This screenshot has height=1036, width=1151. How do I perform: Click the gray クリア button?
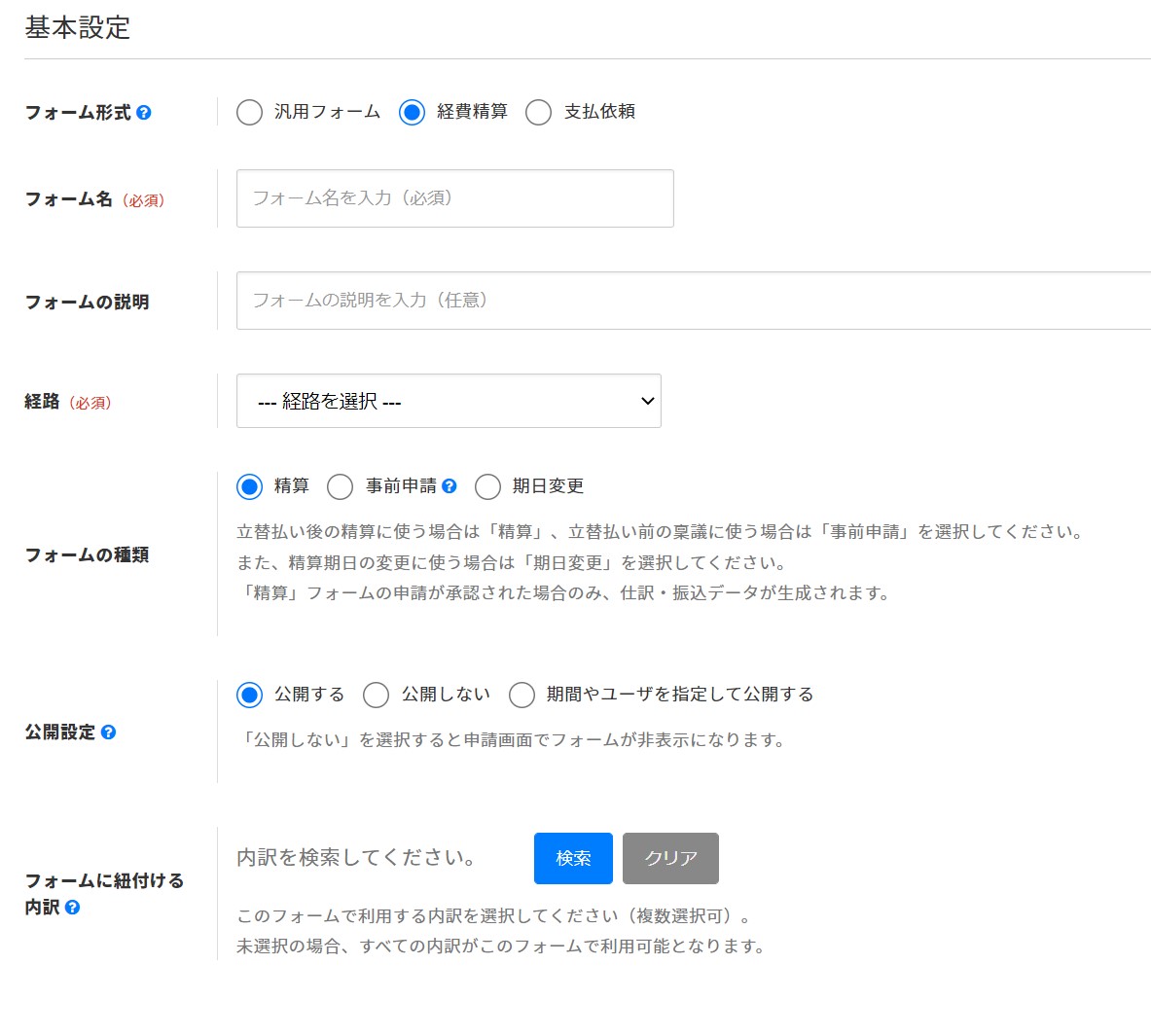[670, 858]
